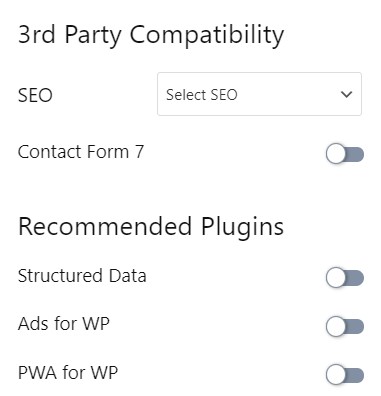Click the white knob on Ads for WP switch
This screenshot has width=381, height=396.
336,326
